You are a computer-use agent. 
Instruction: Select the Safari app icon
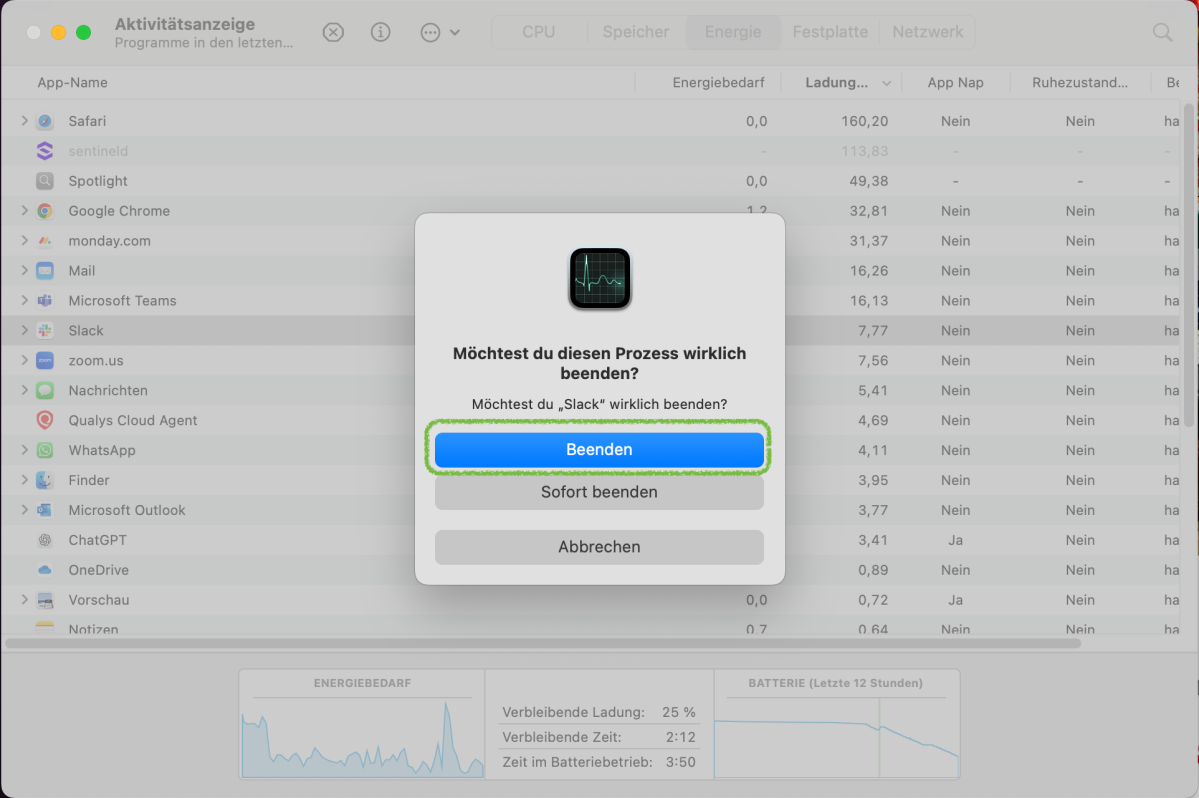pyautogui.click(x=45, y=121)
